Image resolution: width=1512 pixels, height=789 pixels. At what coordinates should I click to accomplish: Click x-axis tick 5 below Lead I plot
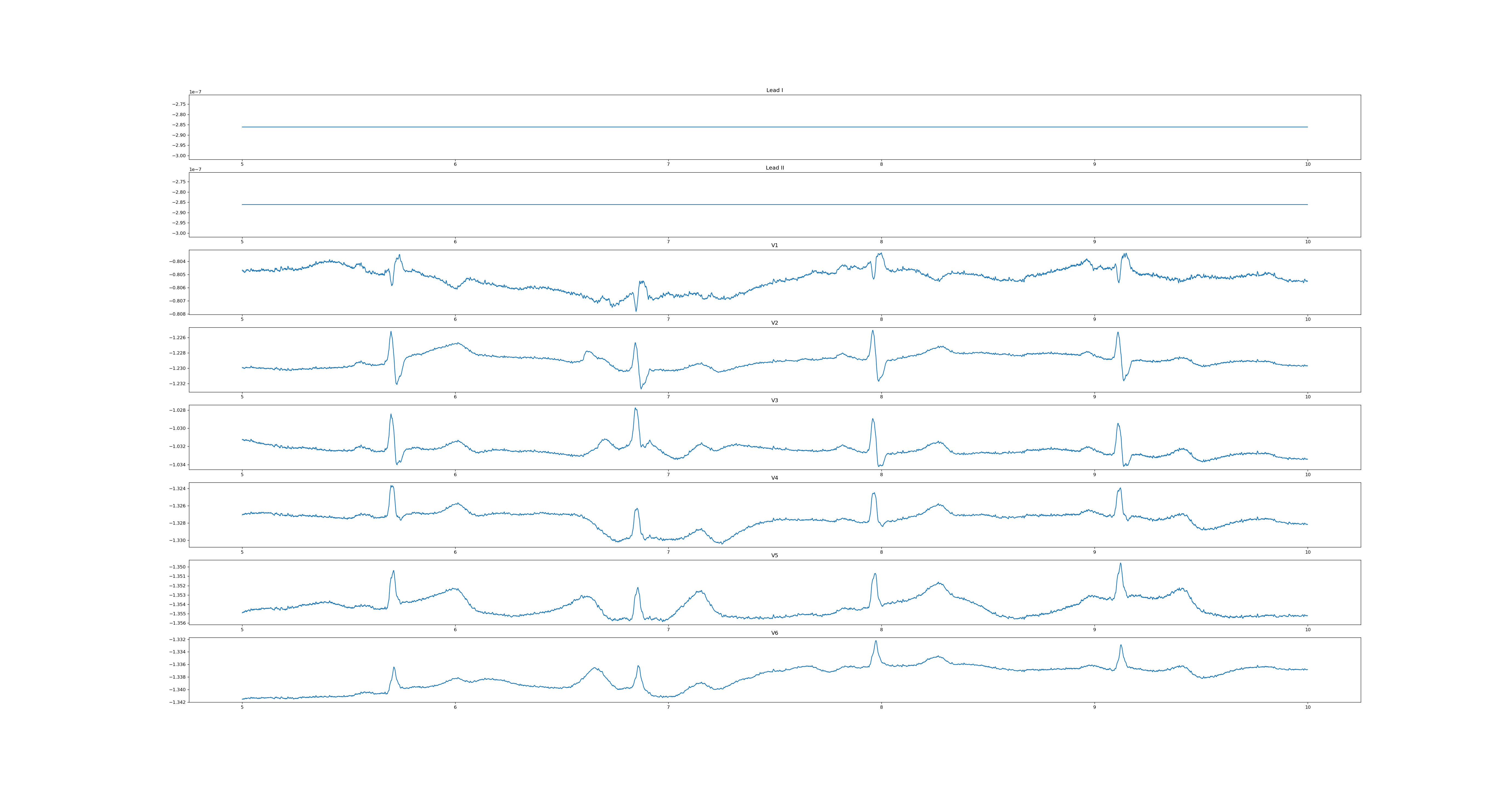coord(242,164)
